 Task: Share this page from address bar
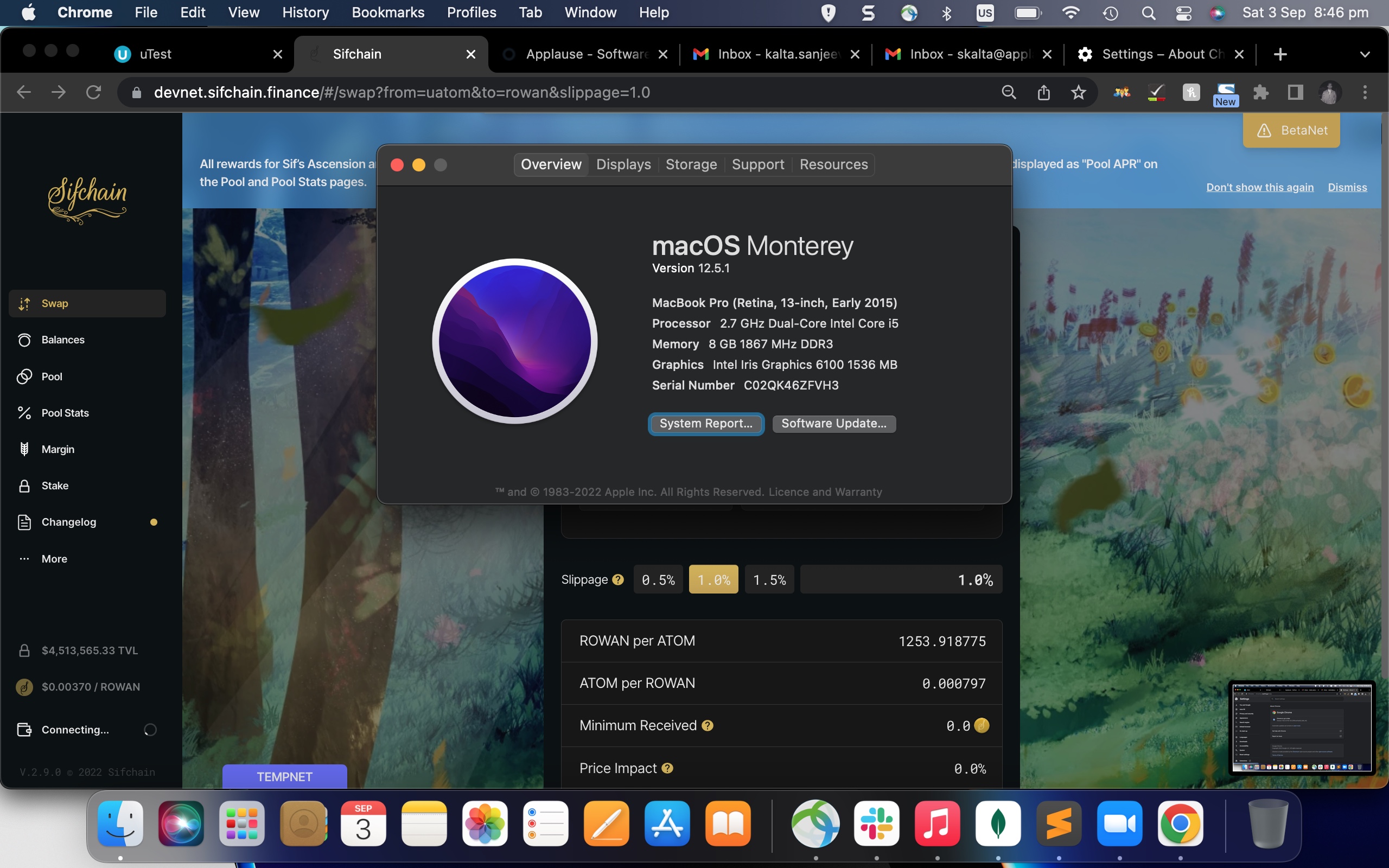(x=1043, y=92)
